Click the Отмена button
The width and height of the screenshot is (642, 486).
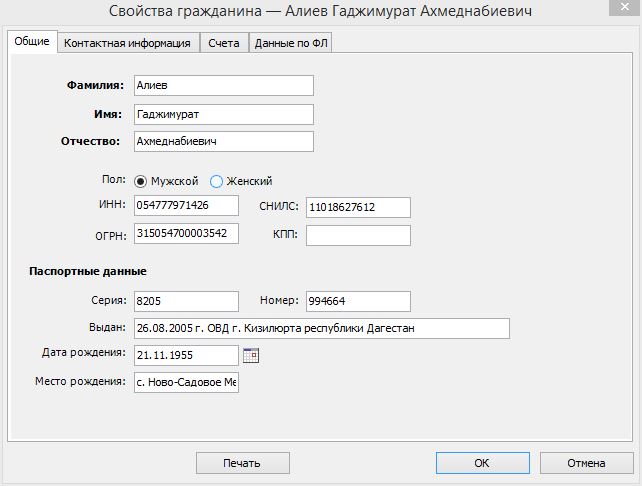[586, 463]
